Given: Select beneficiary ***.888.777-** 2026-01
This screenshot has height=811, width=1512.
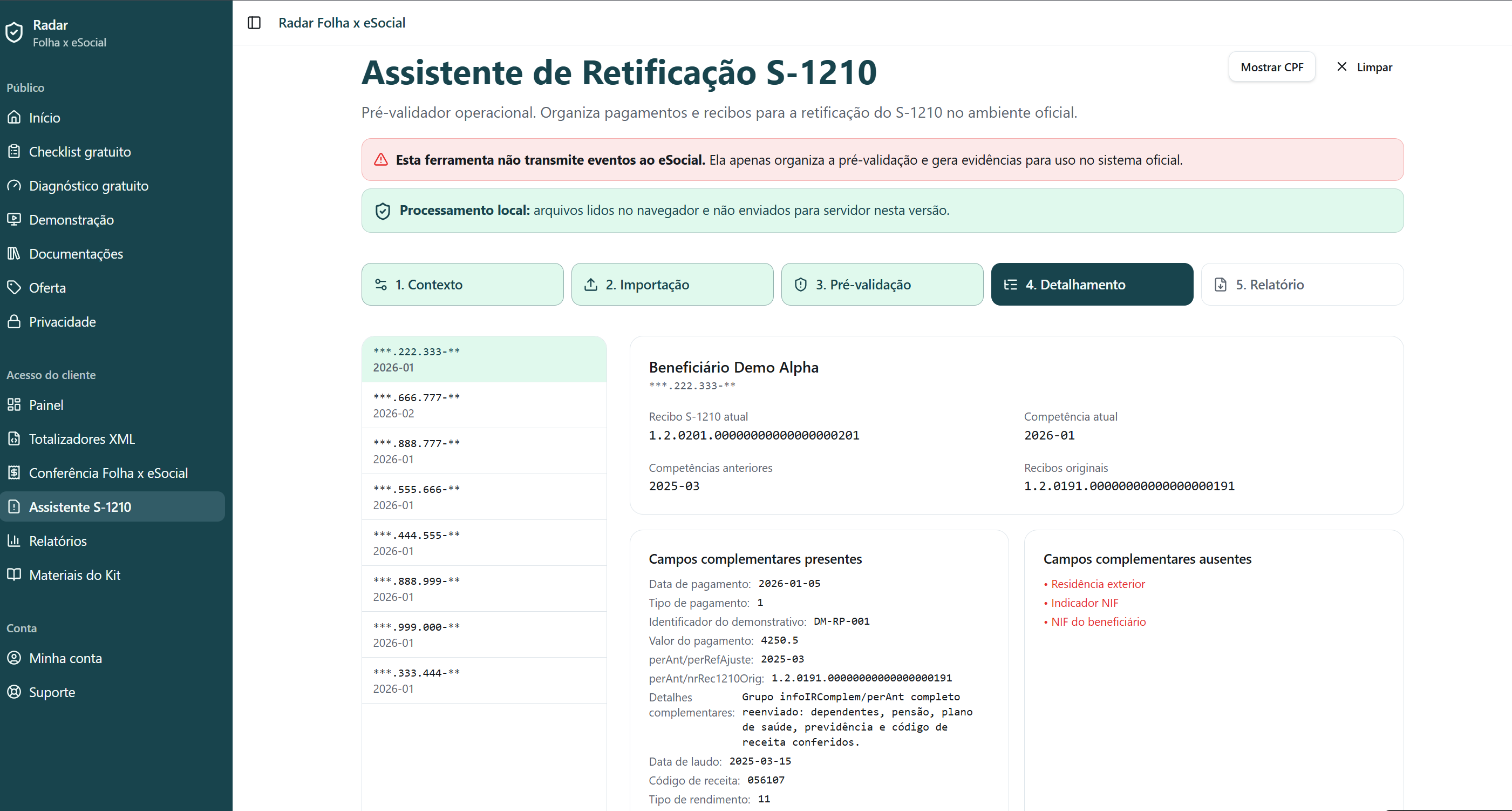Looking at the screenshot, I should tap(484, 451).
